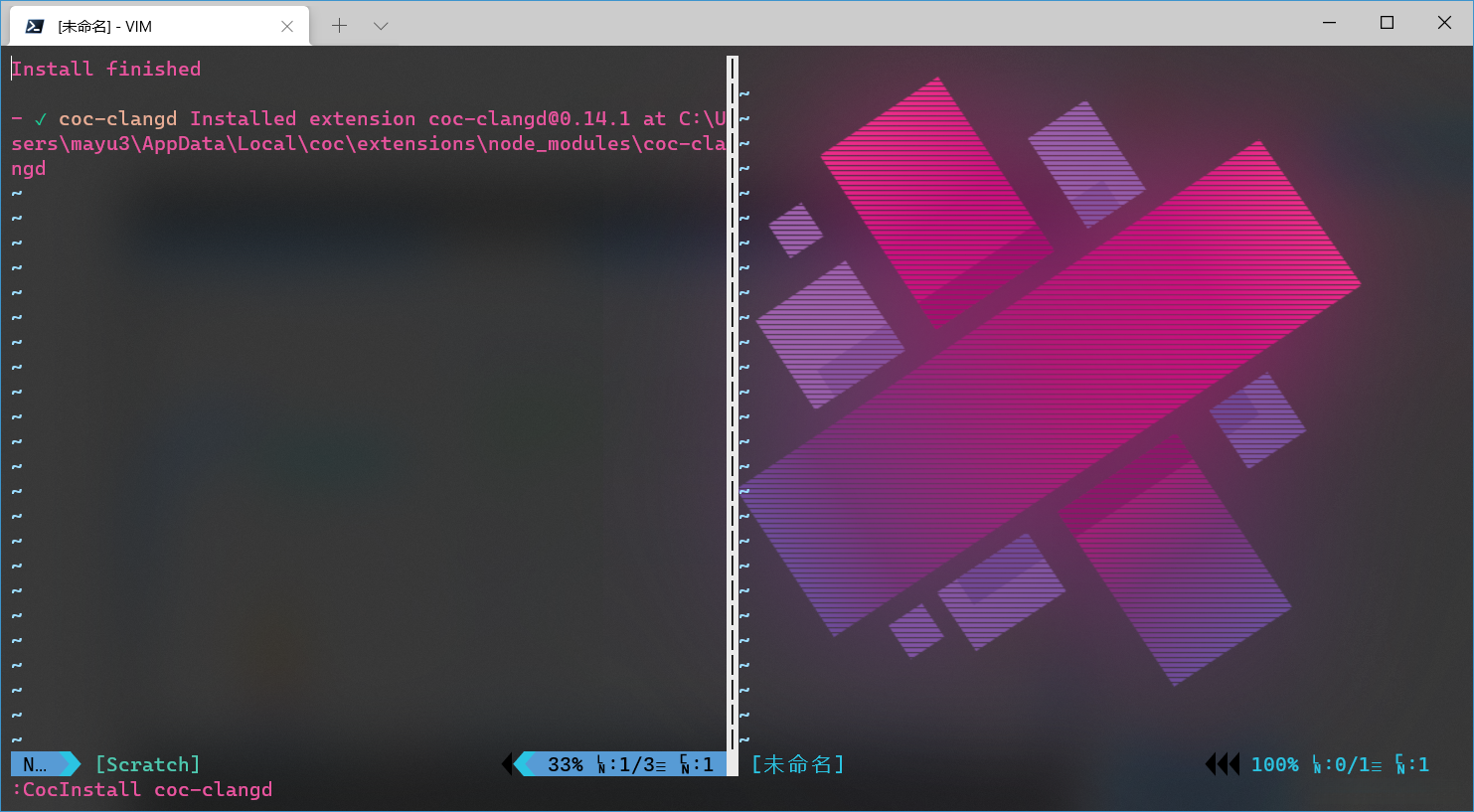Click the "N..." normal mode indicator
This screenshot has height=812, width=1474.
36,764
